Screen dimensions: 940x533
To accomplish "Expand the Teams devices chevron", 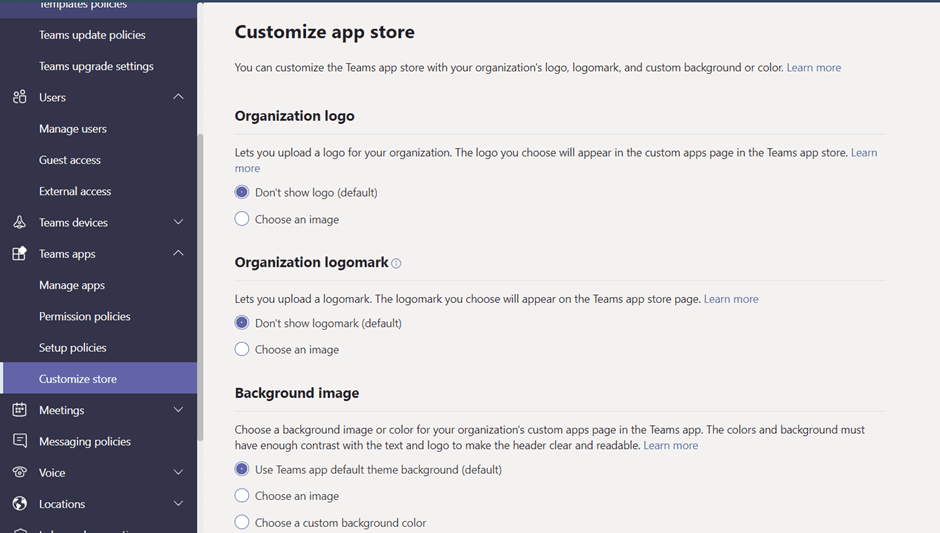I will coord(178,222).
